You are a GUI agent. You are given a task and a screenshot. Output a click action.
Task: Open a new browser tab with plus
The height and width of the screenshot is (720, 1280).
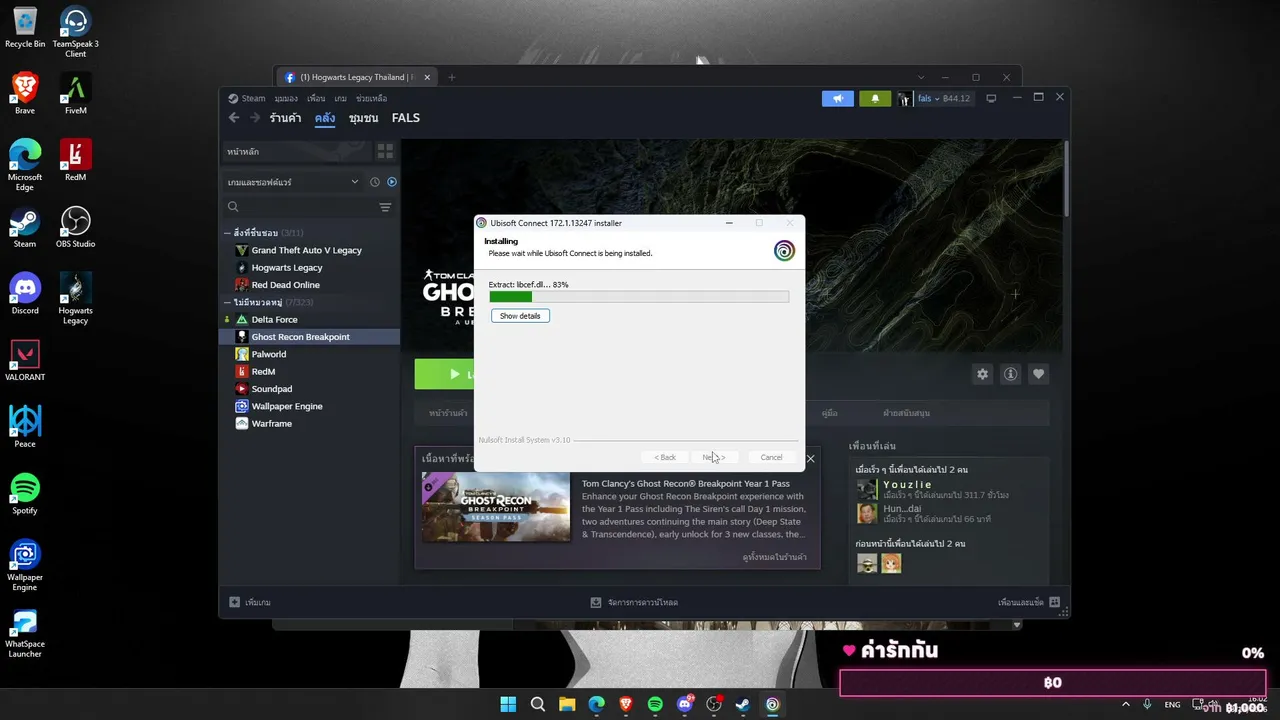451,77
